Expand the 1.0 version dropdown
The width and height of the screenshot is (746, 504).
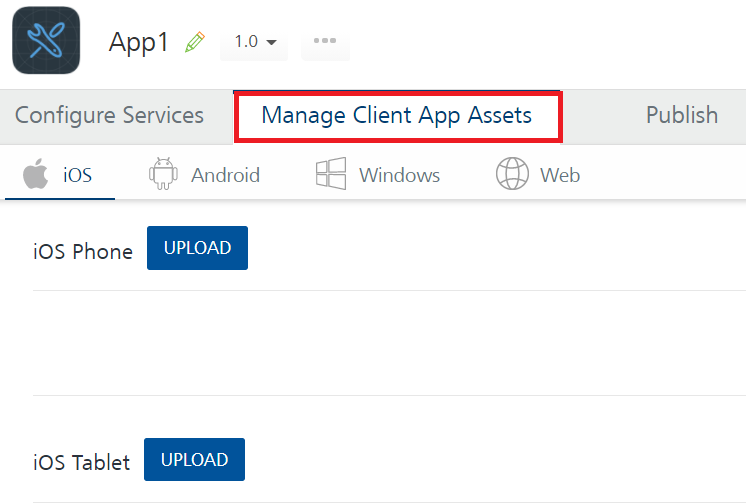tap(254, 42)
